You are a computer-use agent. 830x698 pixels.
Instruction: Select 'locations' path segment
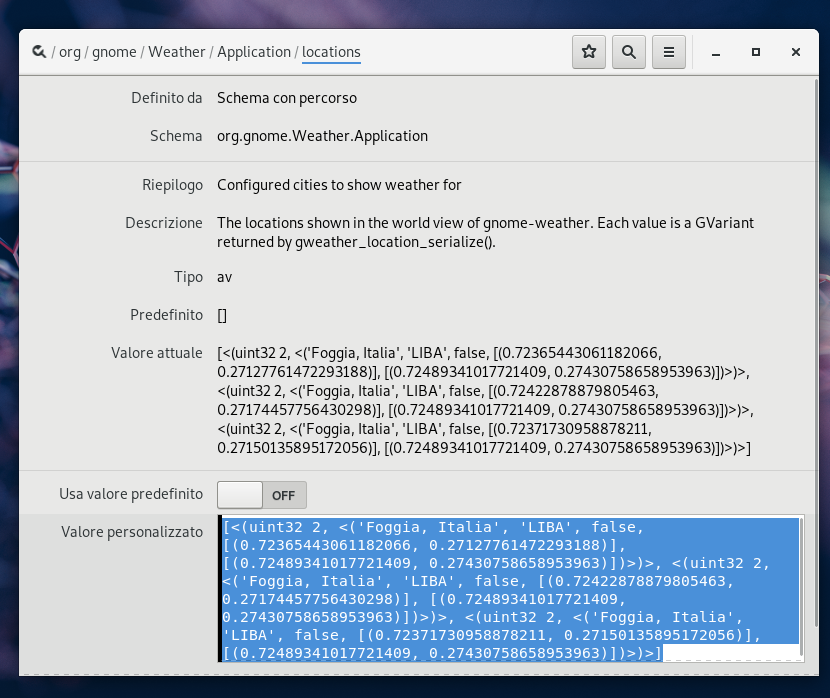tap(331, 52)
